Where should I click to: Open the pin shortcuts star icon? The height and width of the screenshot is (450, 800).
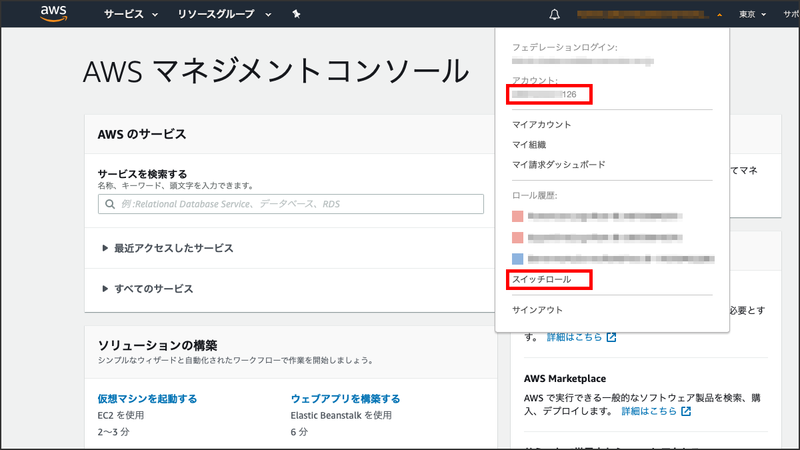coord(296,14)
